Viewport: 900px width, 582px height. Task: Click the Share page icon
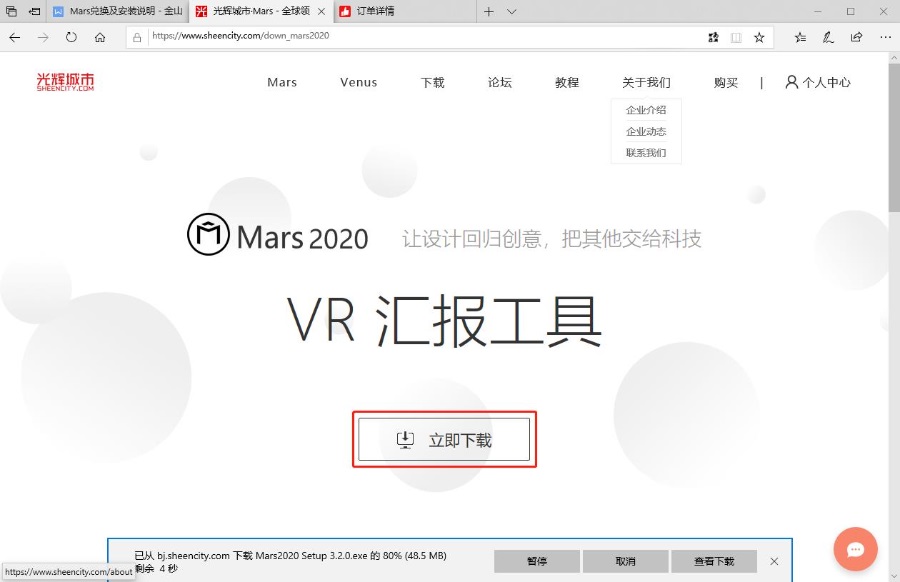856,37
